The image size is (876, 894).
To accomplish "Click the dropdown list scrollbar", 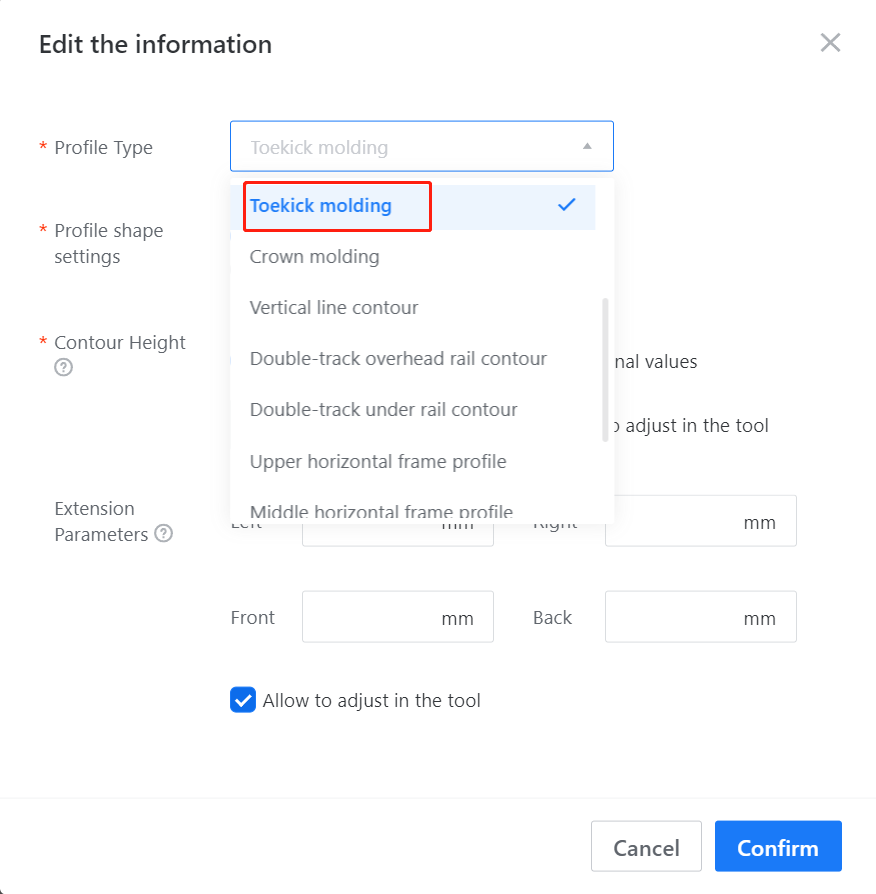I will pyautogui.click(x=605, y=370).
